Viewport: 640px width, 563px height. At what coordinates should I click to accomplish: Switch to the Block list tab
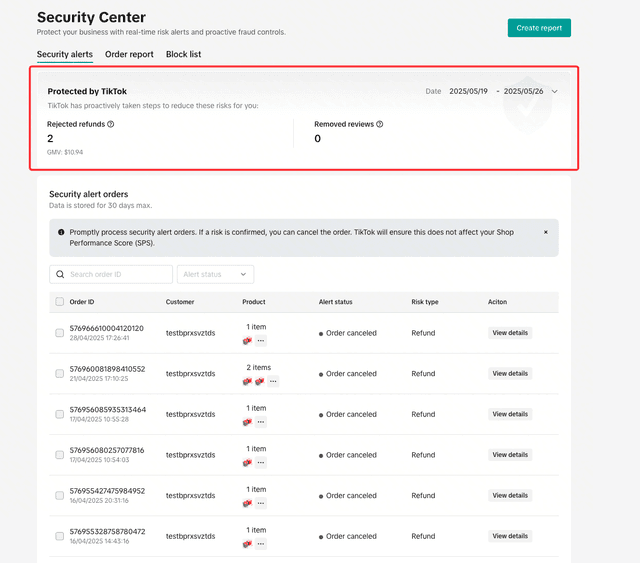click(183, 54)
